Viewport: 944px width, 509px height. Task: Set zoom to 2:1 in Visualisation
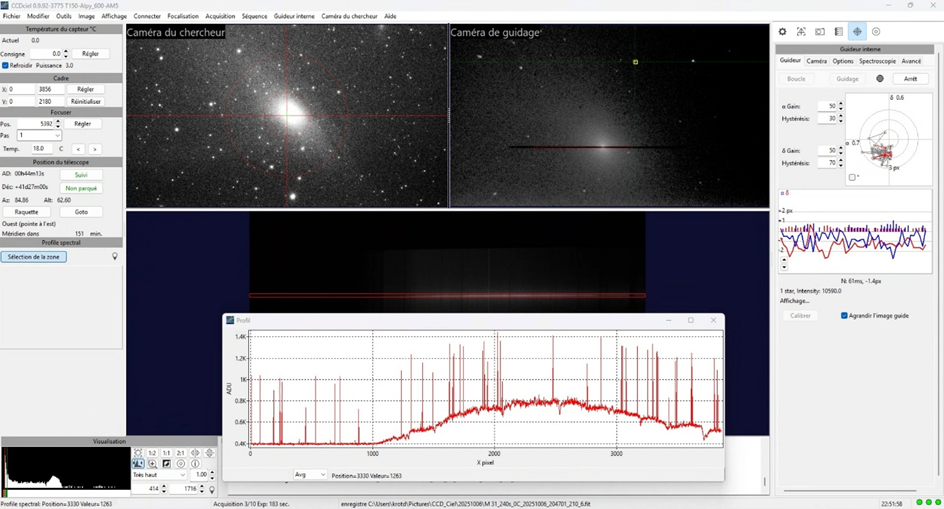[181, 453]
